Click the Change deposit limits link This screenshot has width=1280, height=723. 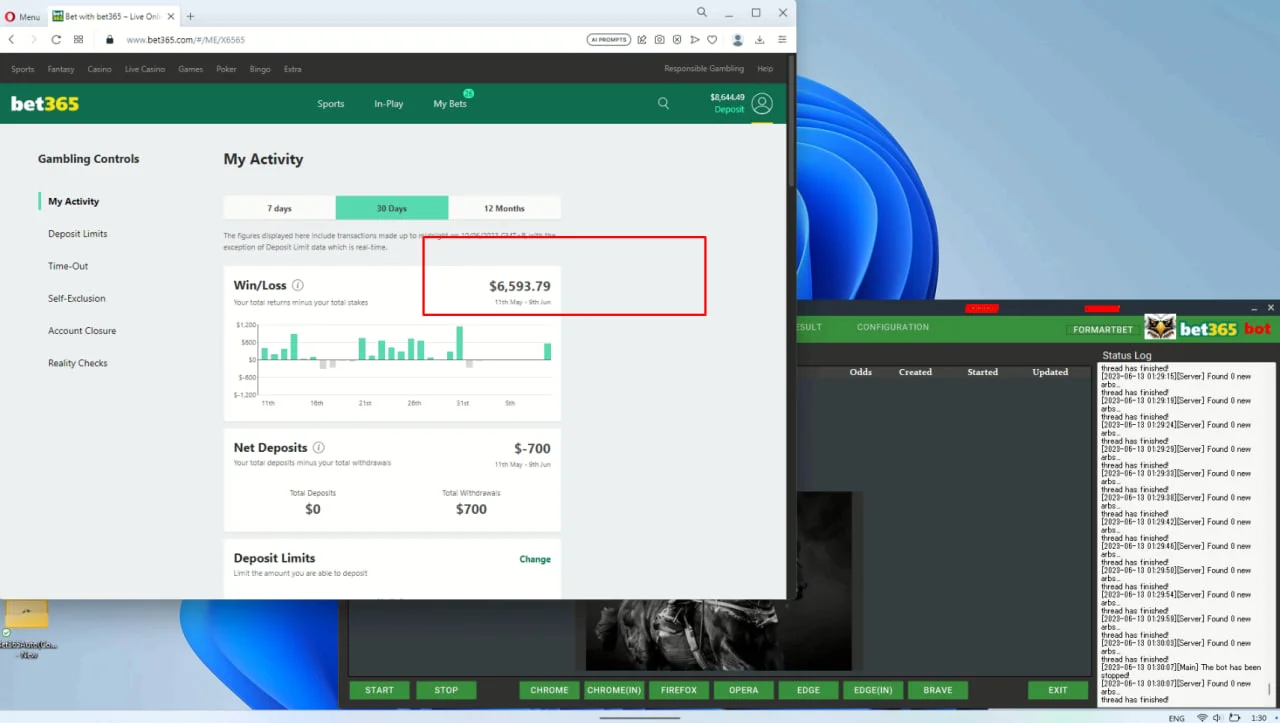tap(535, 559)
